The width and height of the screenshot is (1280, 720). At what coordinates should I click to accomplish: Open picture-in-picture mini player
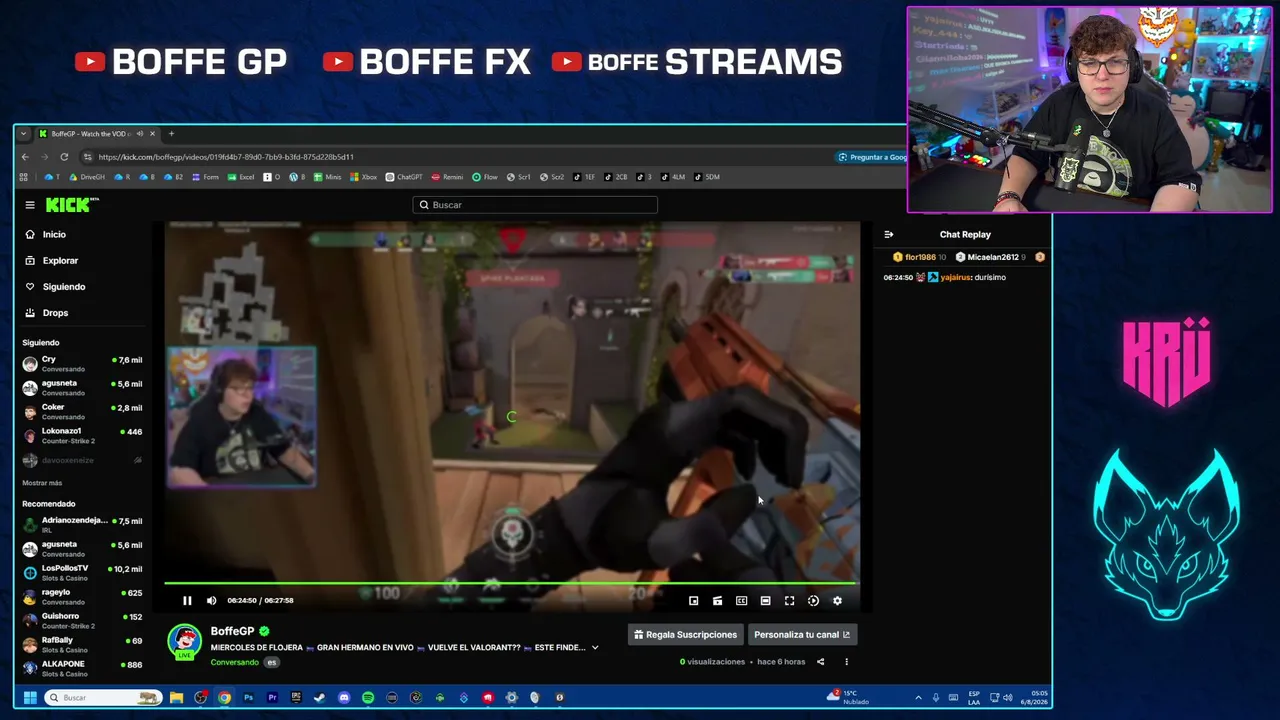[x=693, y=601]
